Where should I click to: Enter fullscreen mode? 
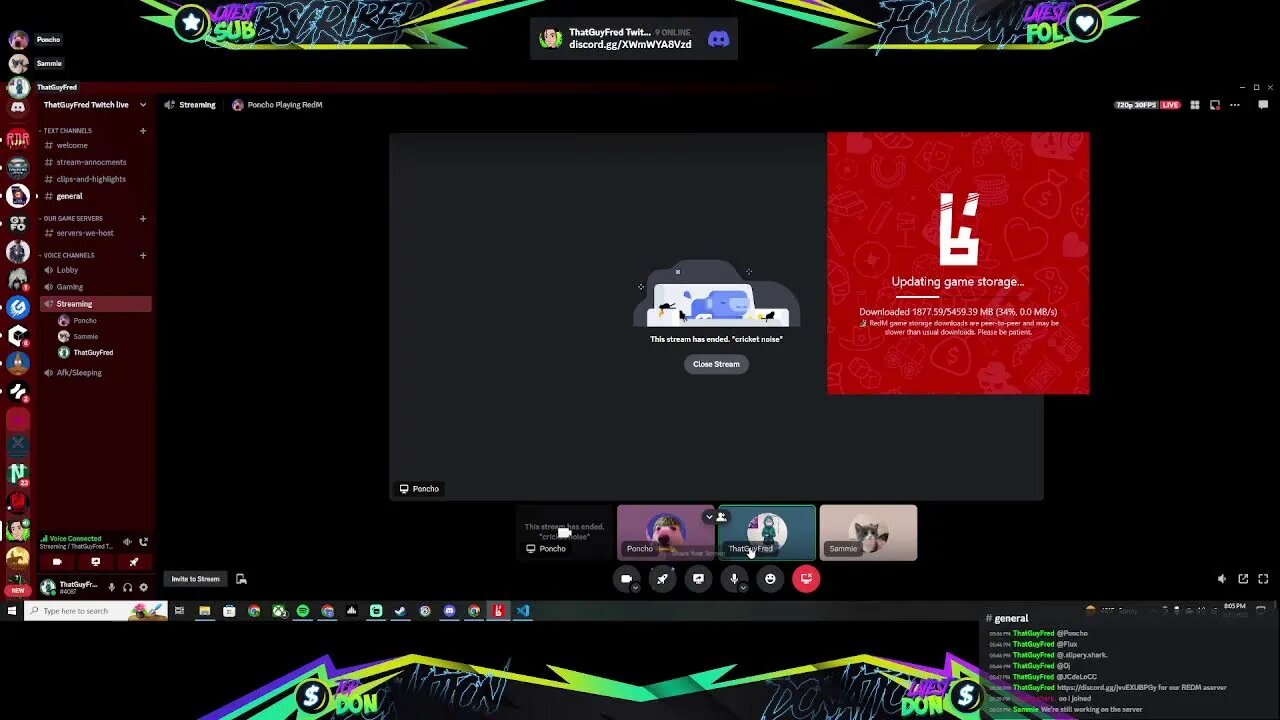click(1263, 579)
